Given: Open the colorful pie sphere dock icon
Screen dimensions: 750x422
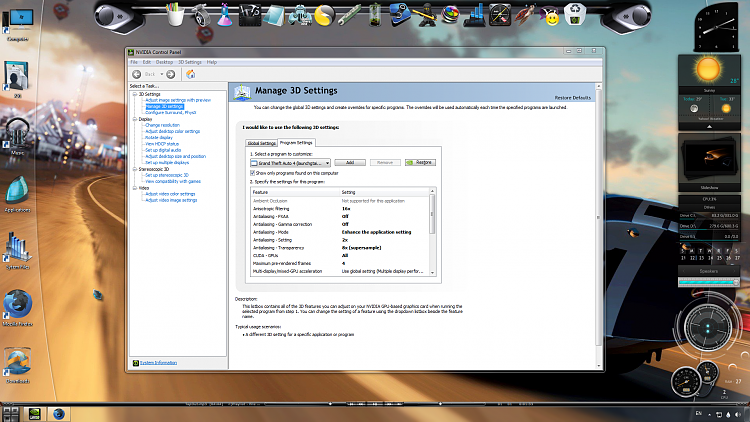Looking at the screenshot, I should coord(450,15).
